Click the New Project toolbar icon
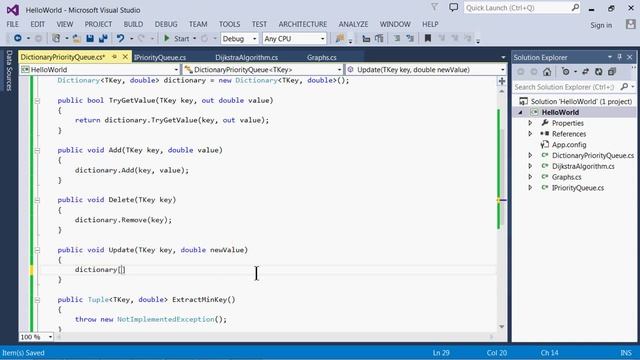The image size is (640, 360). [x=56, y=38]
